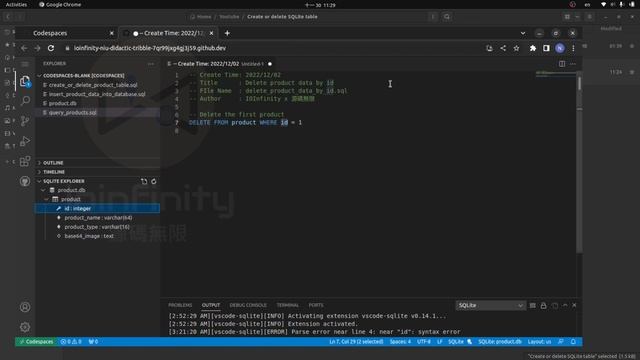The image size is (640, 360).
Task: Switch to the TERMINAL panel tab
Action: pyautogui.click(x=287, y=305)
